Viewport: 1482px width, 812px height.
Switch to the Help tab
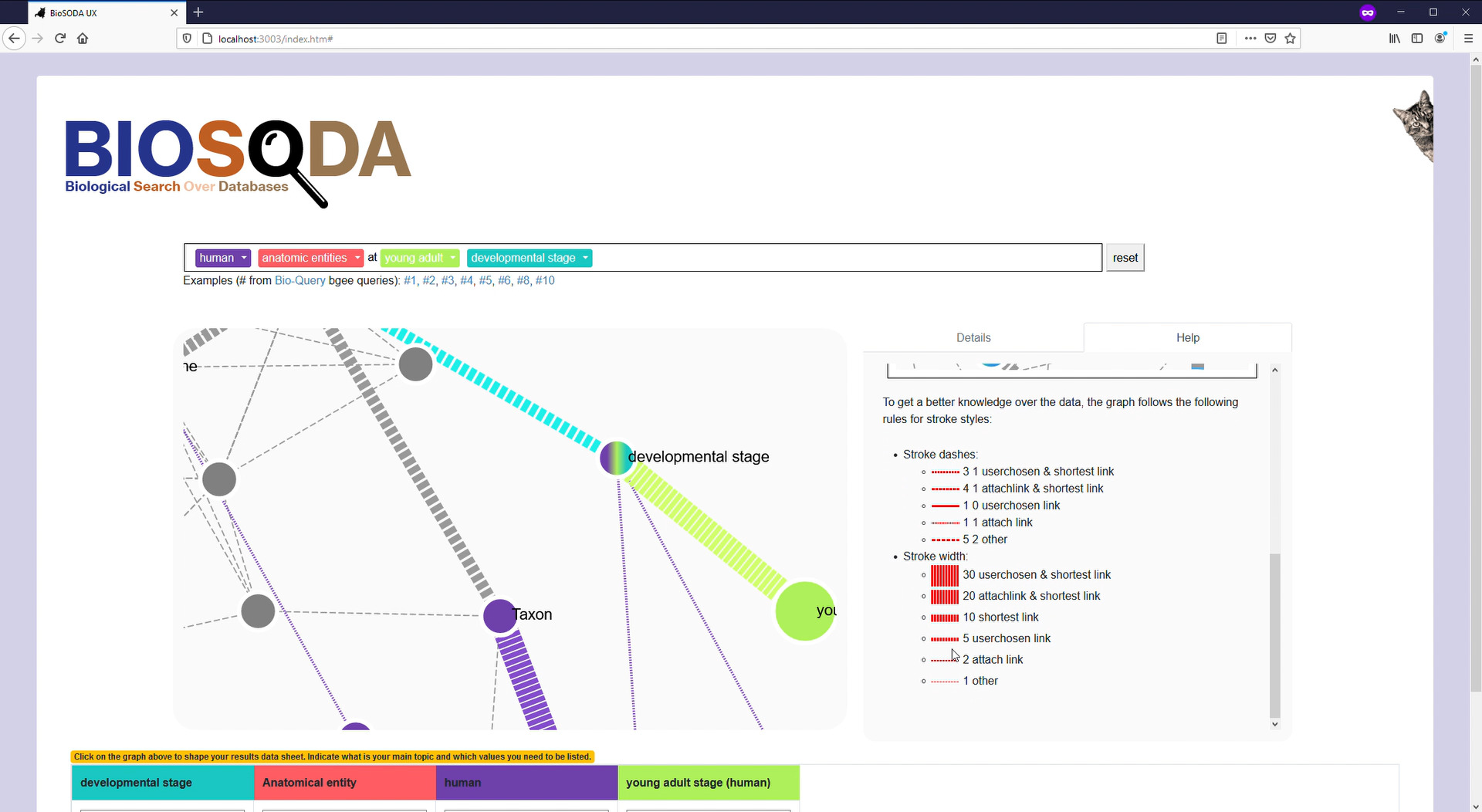(1187, 338)
